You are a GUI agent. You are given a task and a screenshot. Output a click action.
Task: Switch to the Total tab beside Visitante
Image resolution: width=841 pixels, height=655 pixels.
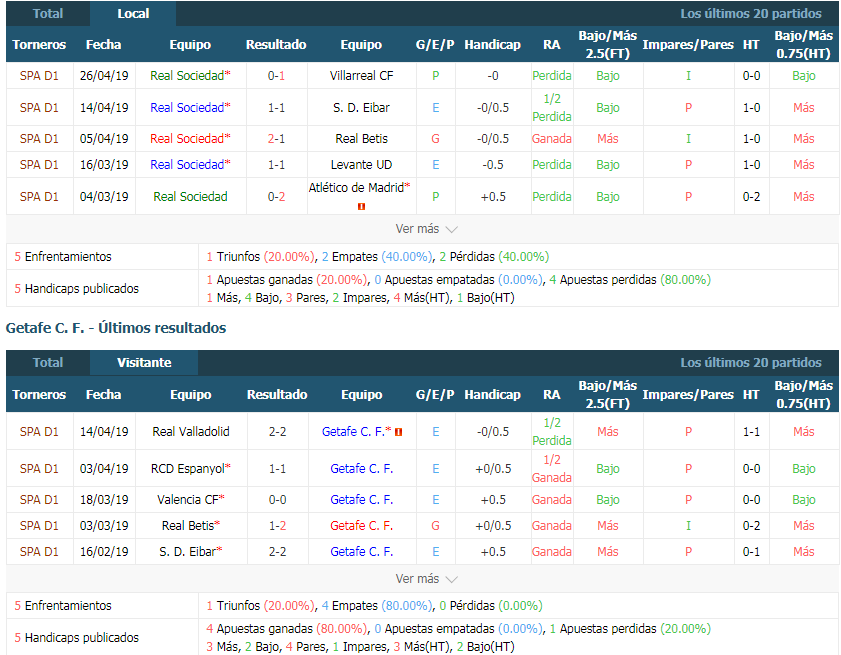48,363
